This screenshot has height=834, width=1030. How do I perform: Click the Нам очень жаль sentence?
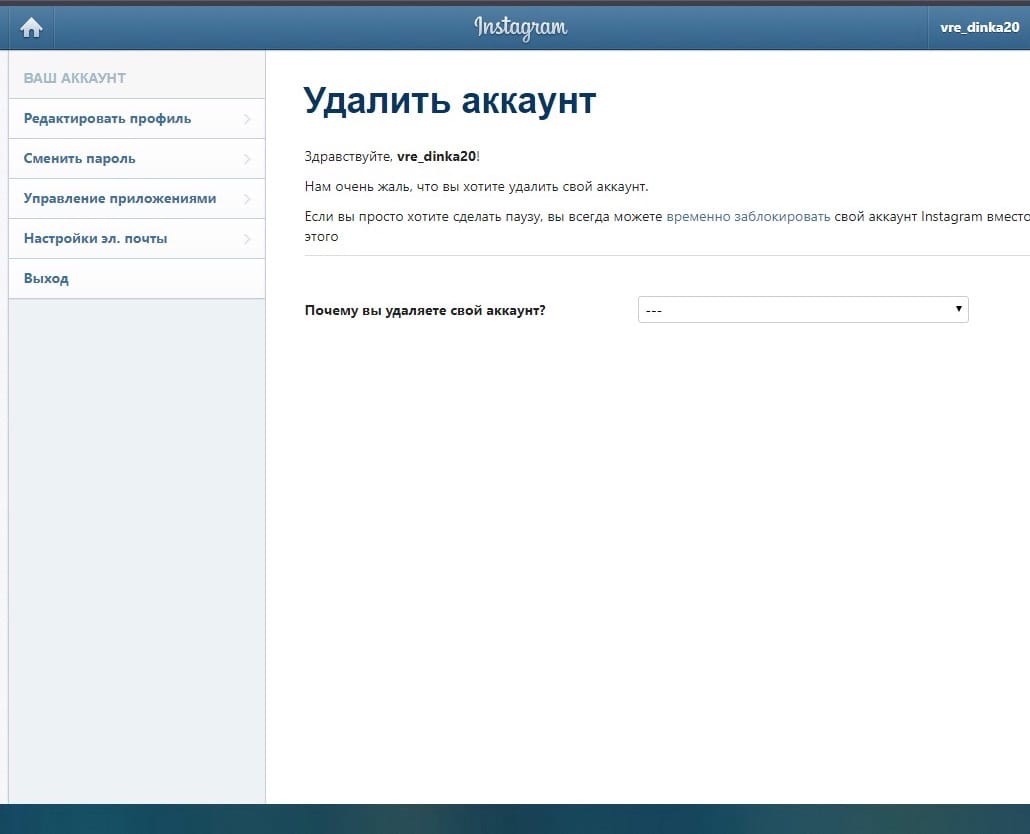pyautogui.click(x=476, y=187)
